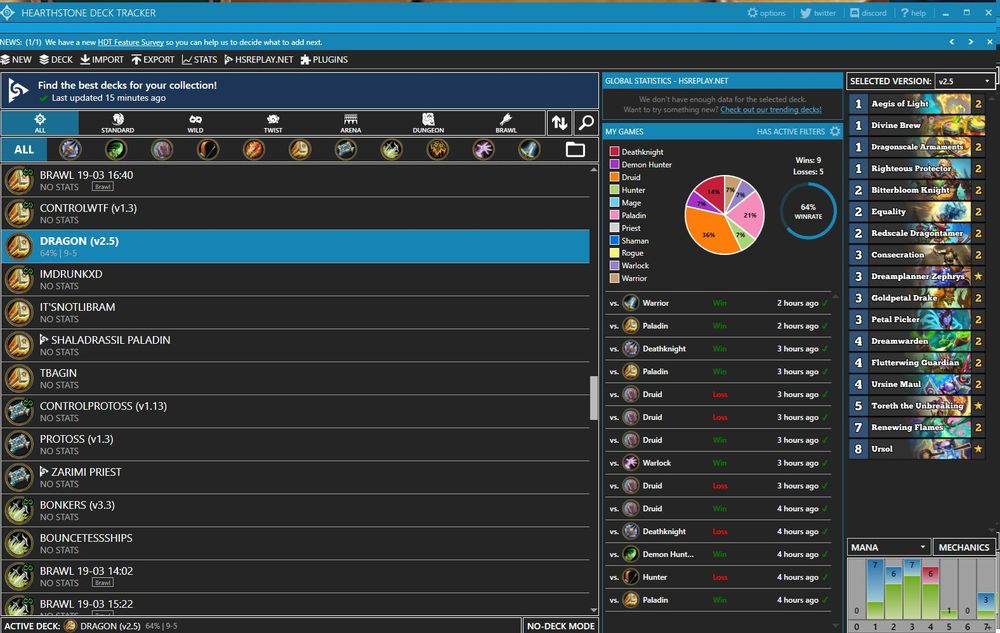Filter decks by Shaman class icon
The image size is (1000, 633).
[x=438, y=150]
